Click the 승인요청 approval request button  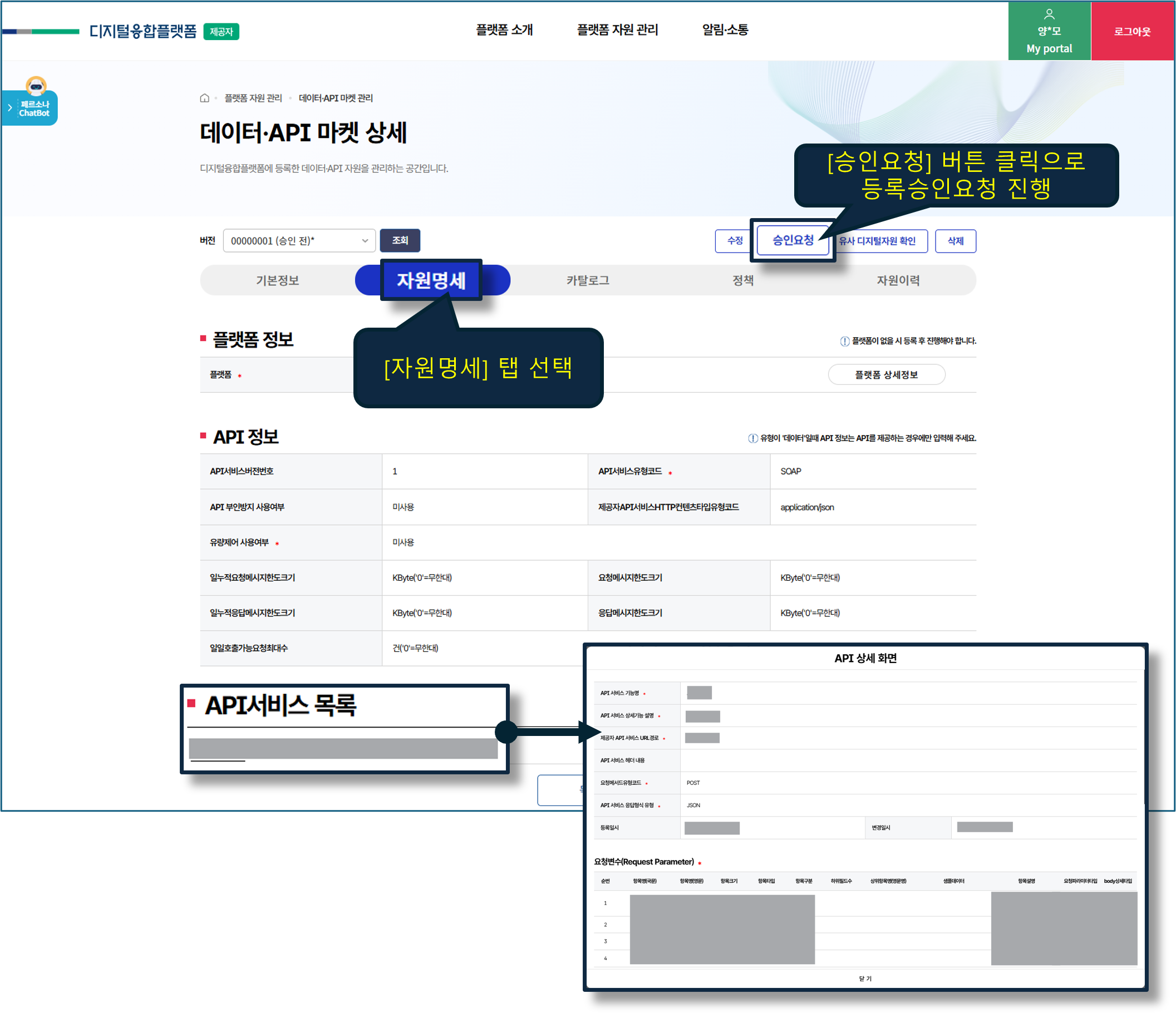coord(793,240)
